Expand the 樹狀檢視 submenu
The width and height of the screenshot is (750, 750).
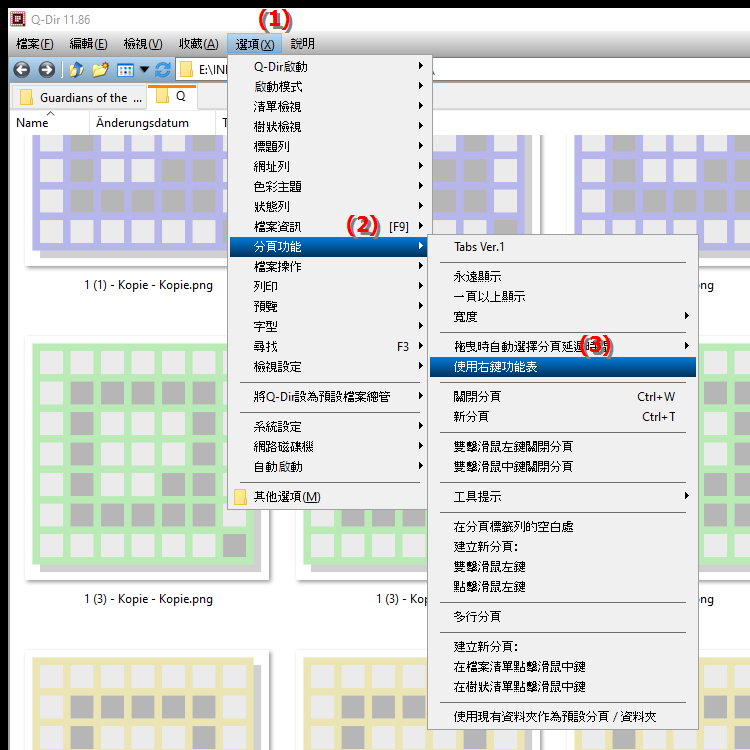click(330, 127)
